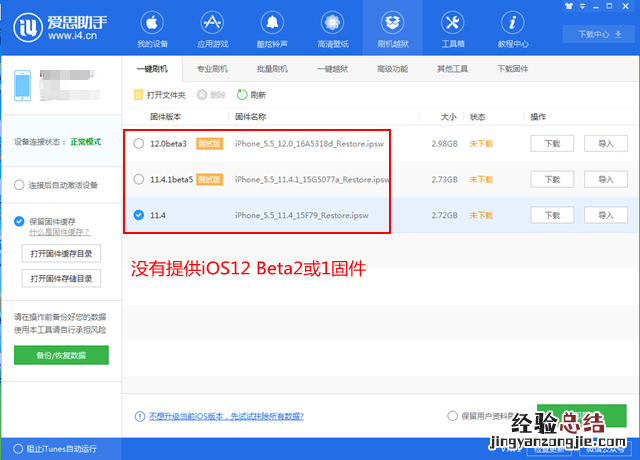Click 下载 for the 12.0beta3 firmware
Screen dimensions: 640x460
pyautogui.click(x=552, y=144)
